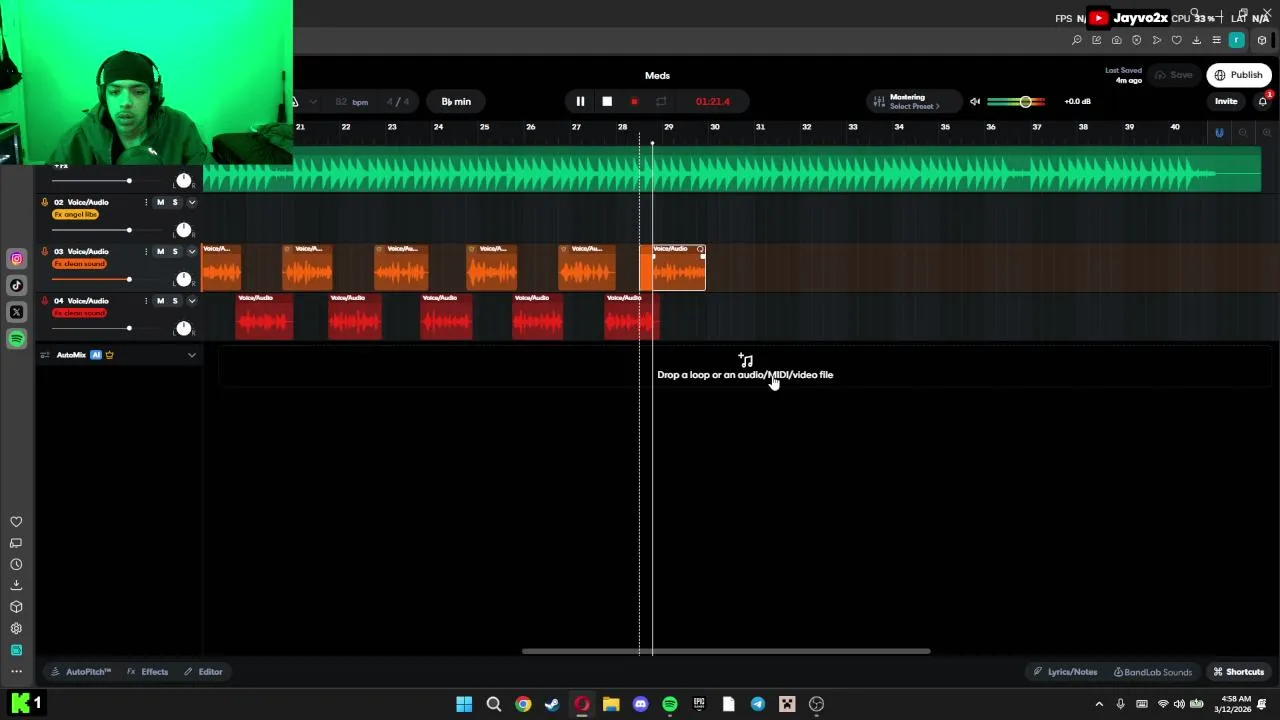The height and width of the screenshot is (720, 1280).
Task: Click the download icon in left sidebar
Action: point(16,586)
